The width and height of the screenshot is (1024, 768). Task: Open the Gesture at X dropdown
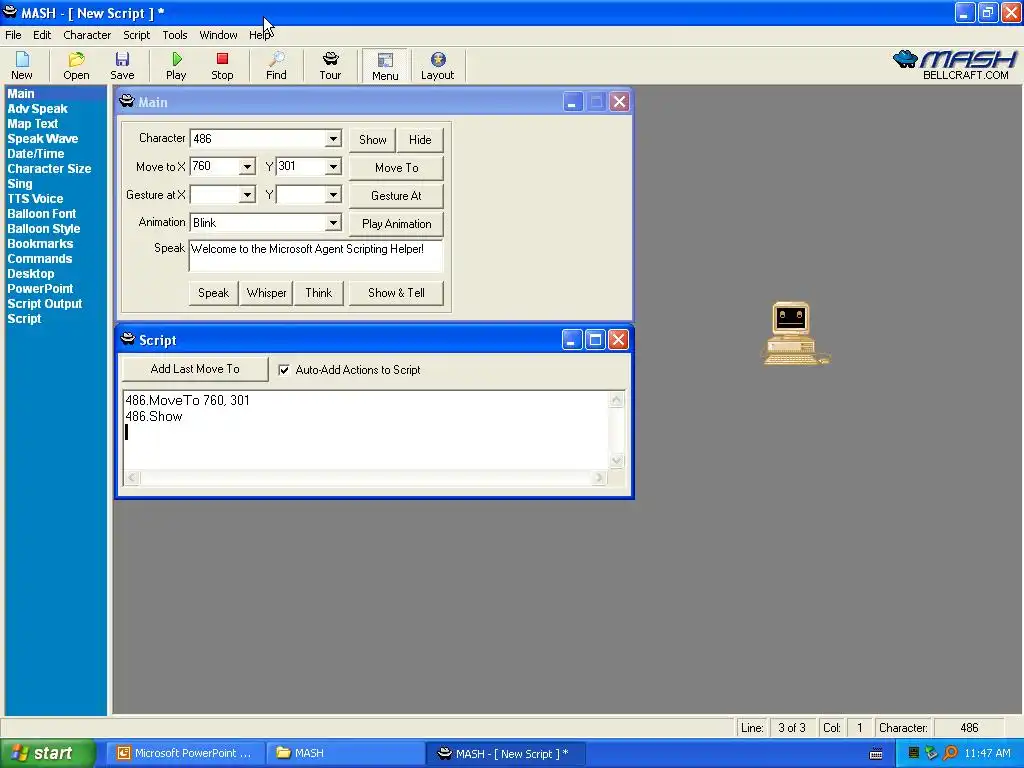[247, 195]
